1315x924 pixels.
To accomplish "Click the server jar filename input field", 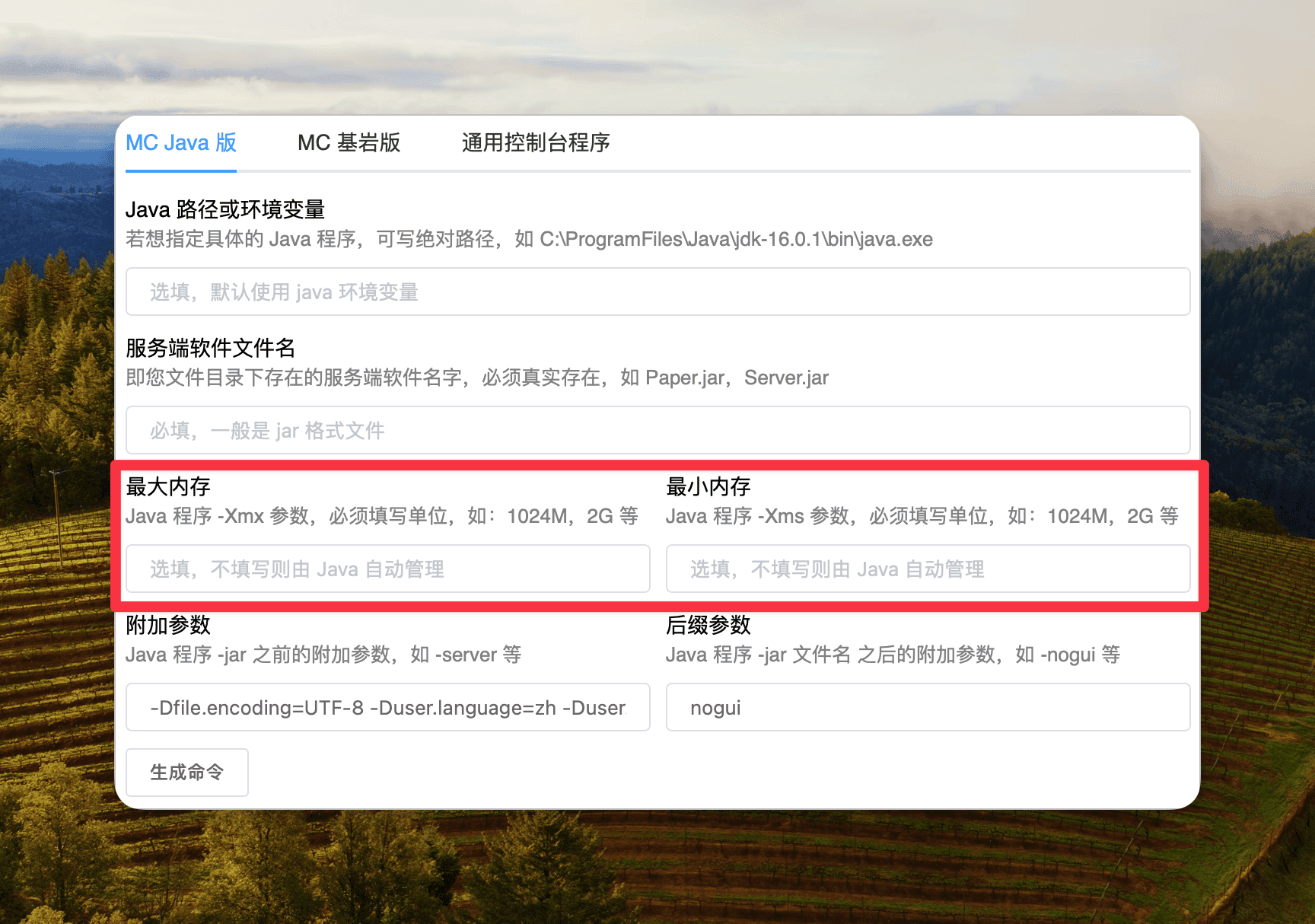I will [x=657, y=430].
